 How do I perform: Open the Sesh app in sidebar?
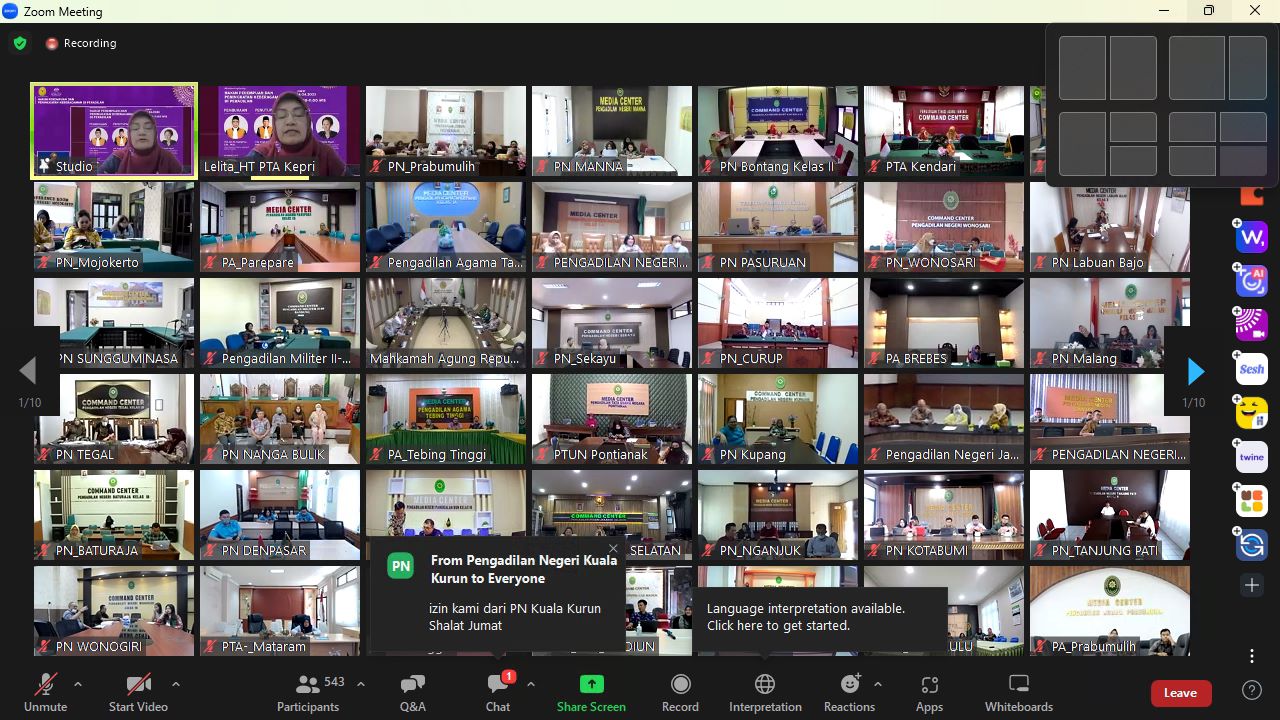(x=1252, y=369)
